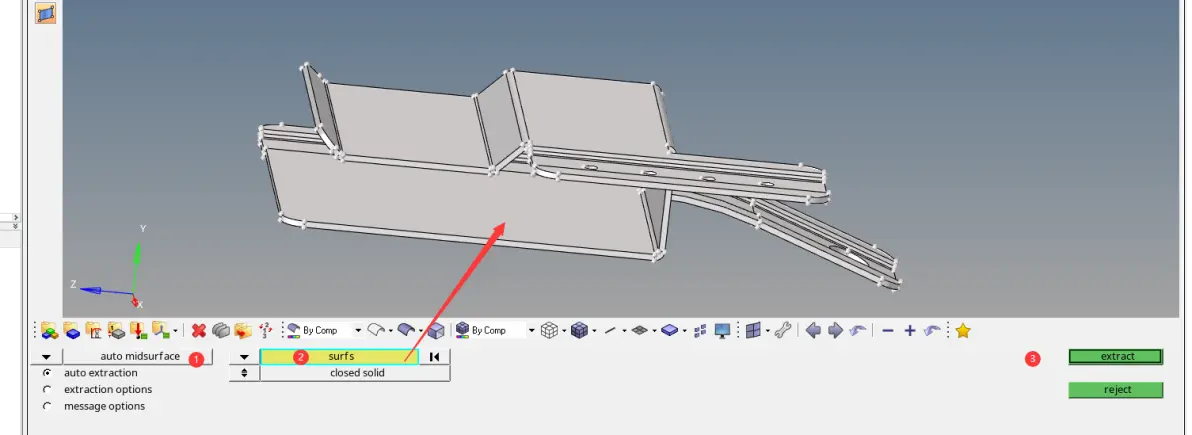Click the yellow surfs selector field
This screenshot has height=435, width=1192.
(339, 357)
